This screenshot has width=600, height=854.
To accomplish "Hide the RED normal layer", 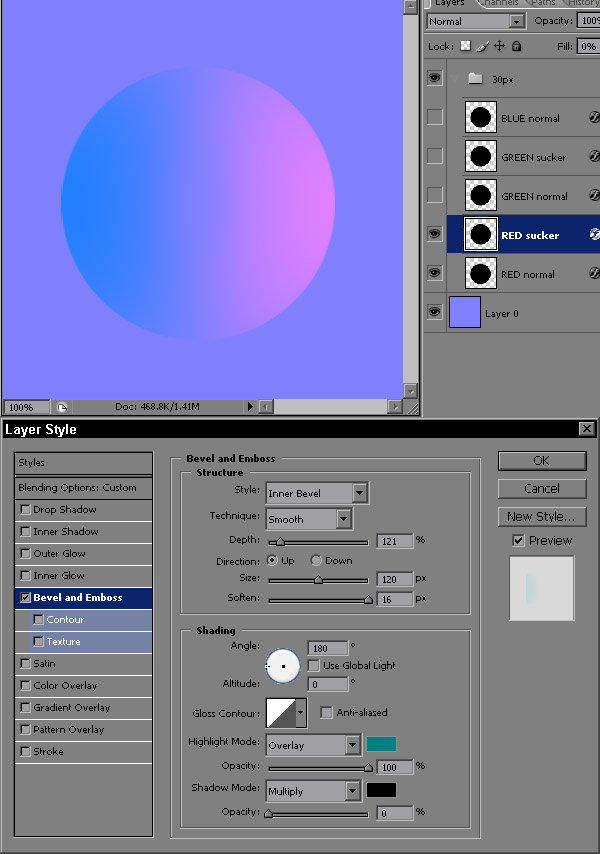I will [x=434, y=273].
